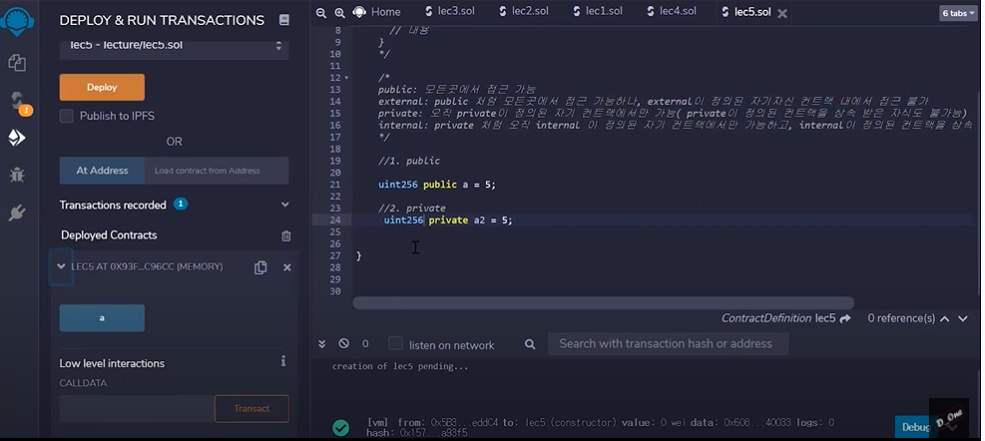Screen dimensions: 985x441
Task: Click the transactions recorded count badge
Action: click(x=181, y=204)
